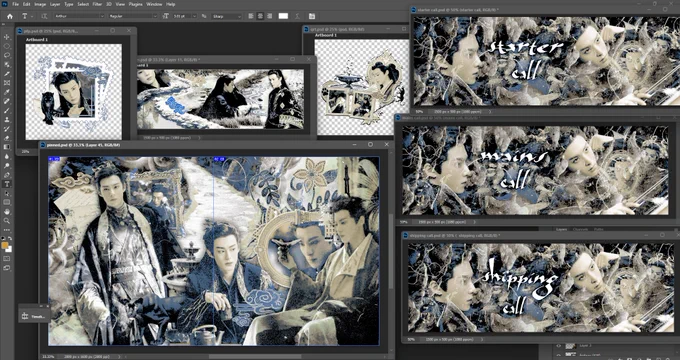
Task: Swap foreground and background colors
Action: (x=10, y=239)
